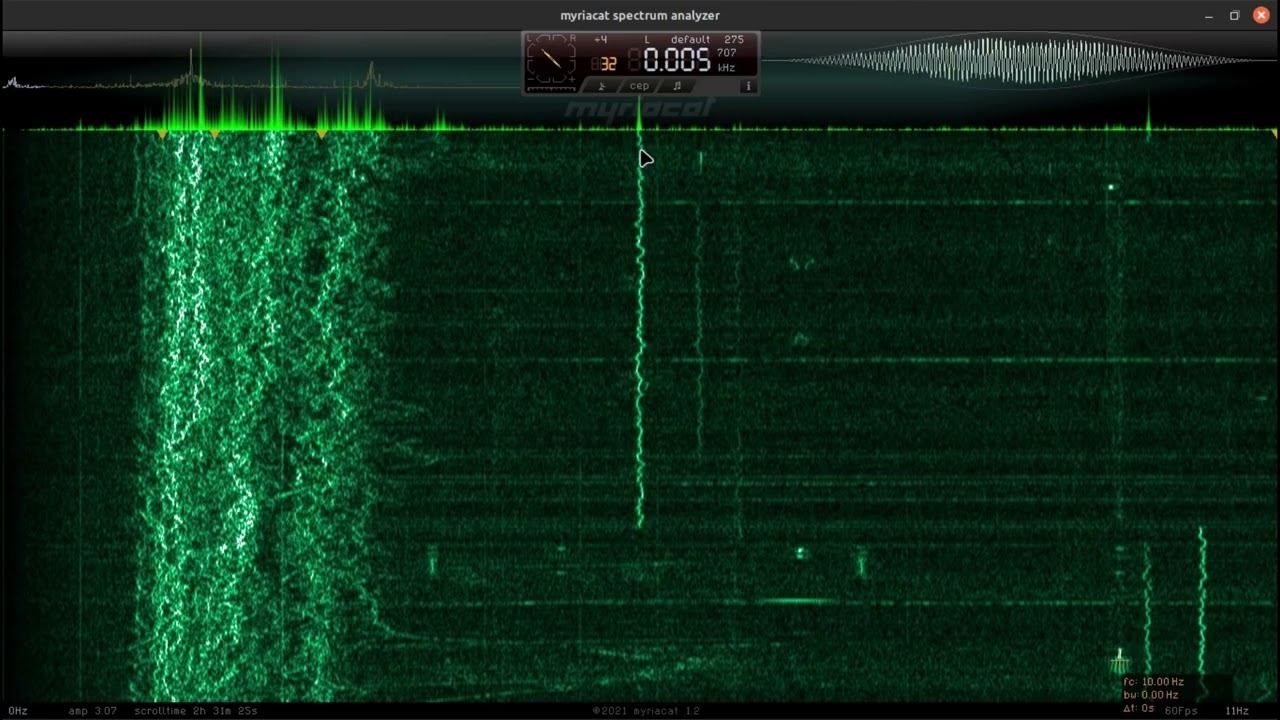
Task: Switch to the cep tab
Action: coord(639,86)
